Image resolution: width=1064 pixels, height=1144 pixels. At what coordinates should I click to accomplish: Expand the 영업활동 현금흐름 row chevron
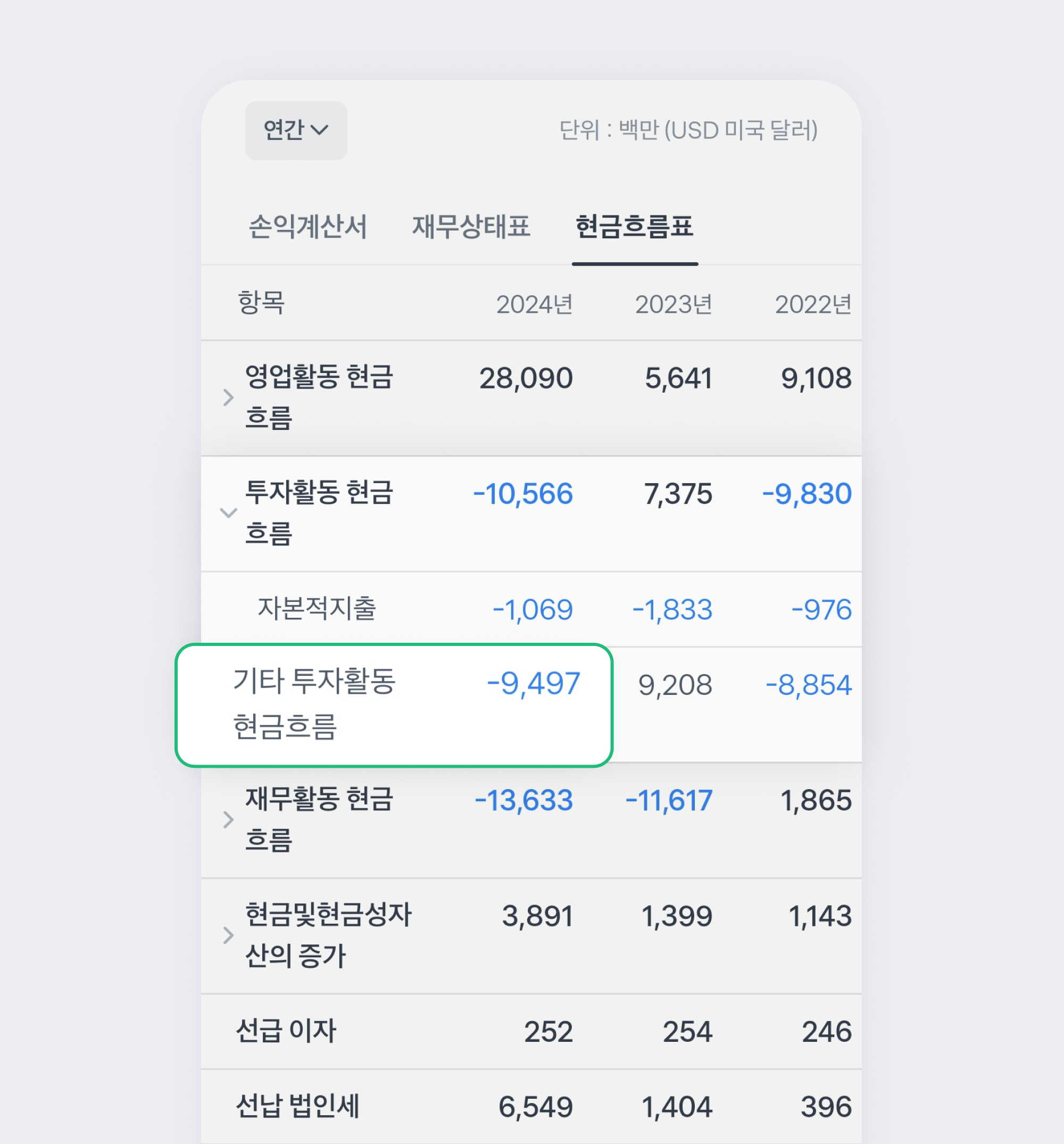pos(228,397)
